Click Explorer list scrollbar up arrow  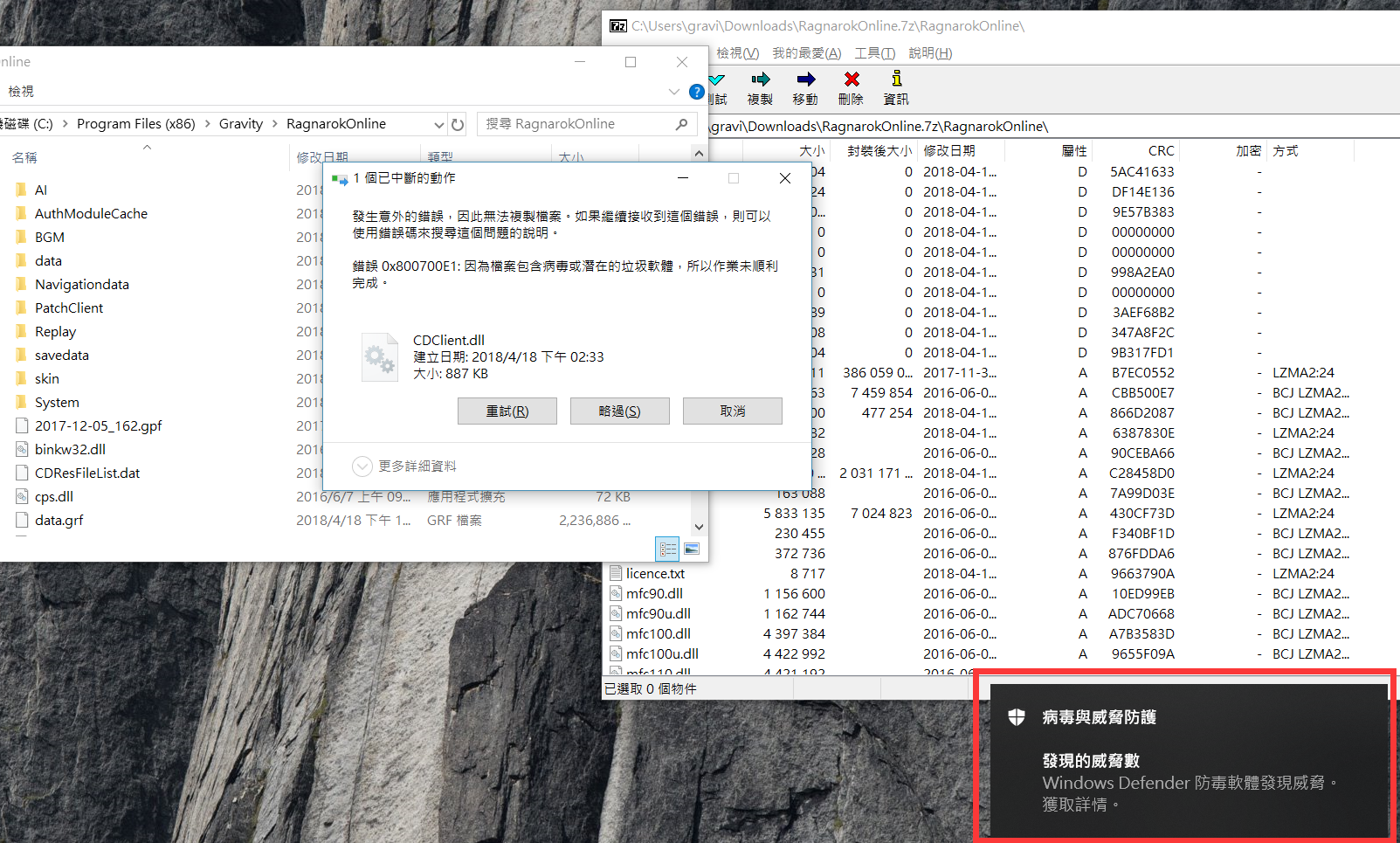click(x=699, y=154)
